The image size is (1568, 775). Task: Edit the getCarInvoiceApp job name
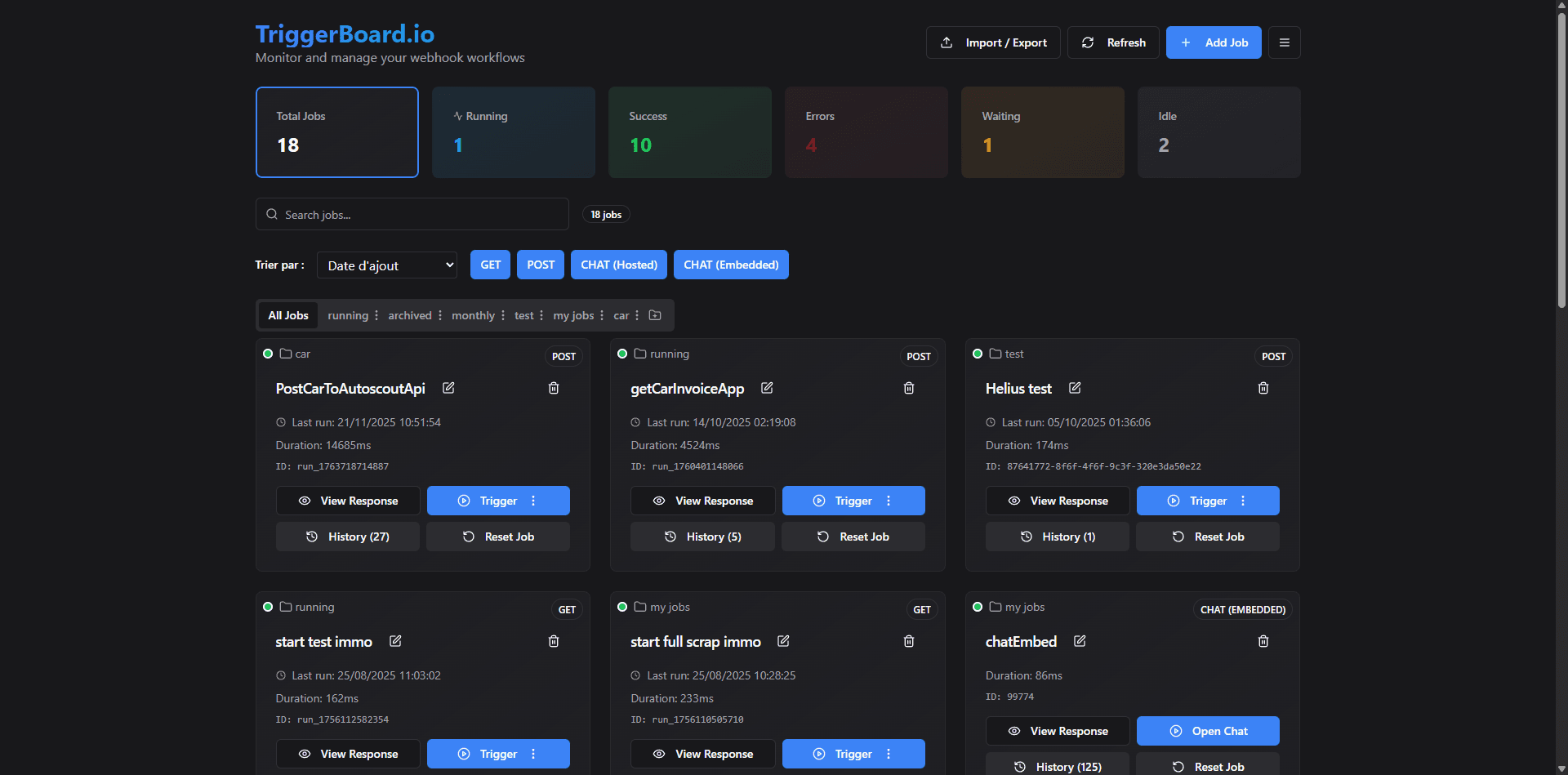tap(767, 388)
